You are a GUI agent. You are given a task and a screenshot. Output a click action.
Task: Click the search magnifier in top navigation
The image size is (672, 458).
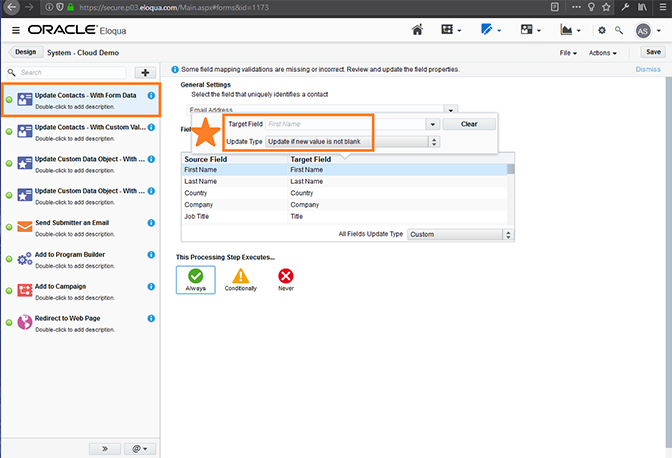coord(619,30)
